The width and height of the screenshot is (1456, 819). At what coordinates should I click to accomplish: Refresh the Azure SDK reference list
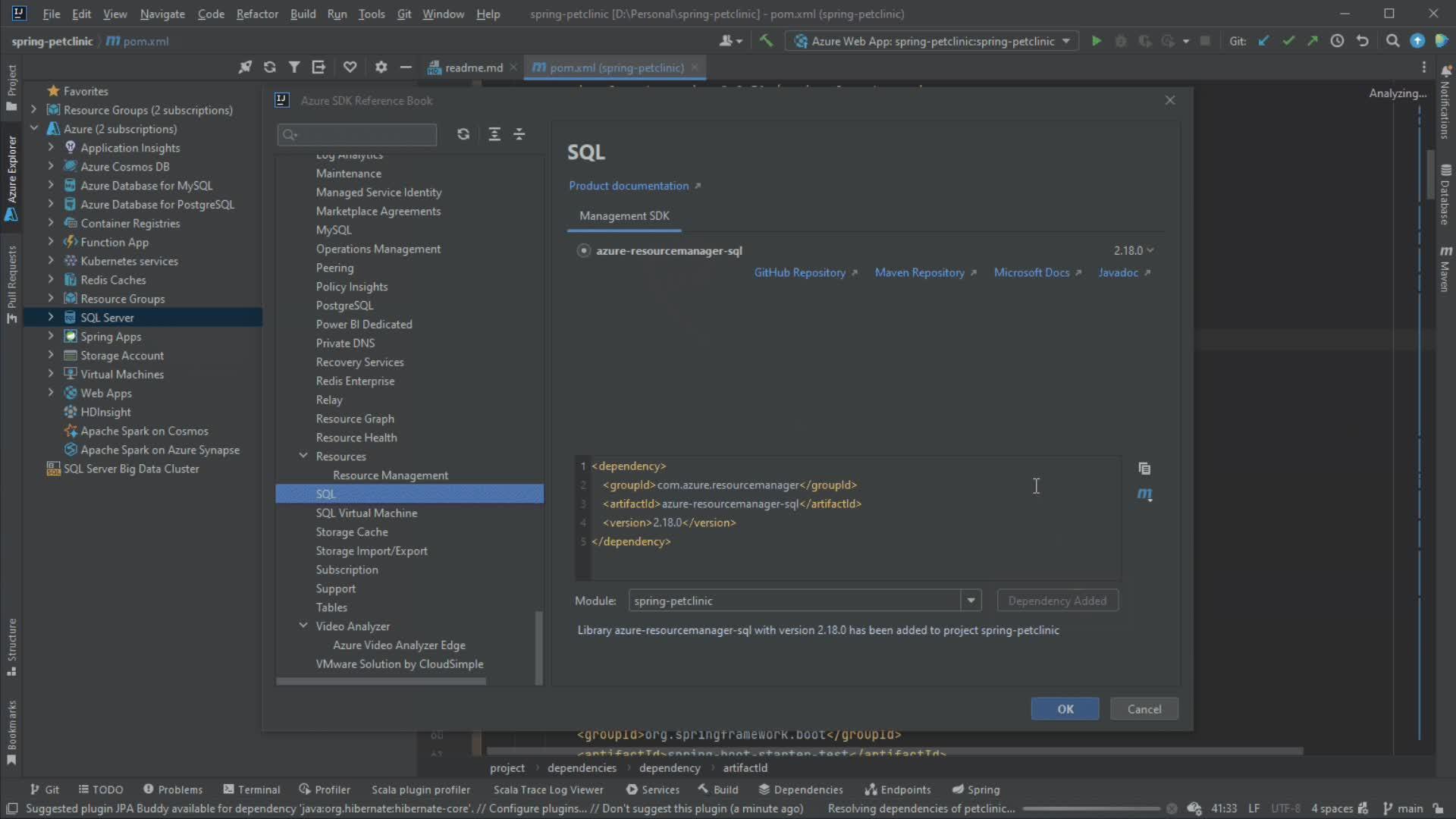pyautogui.click(x=463, y=134)
